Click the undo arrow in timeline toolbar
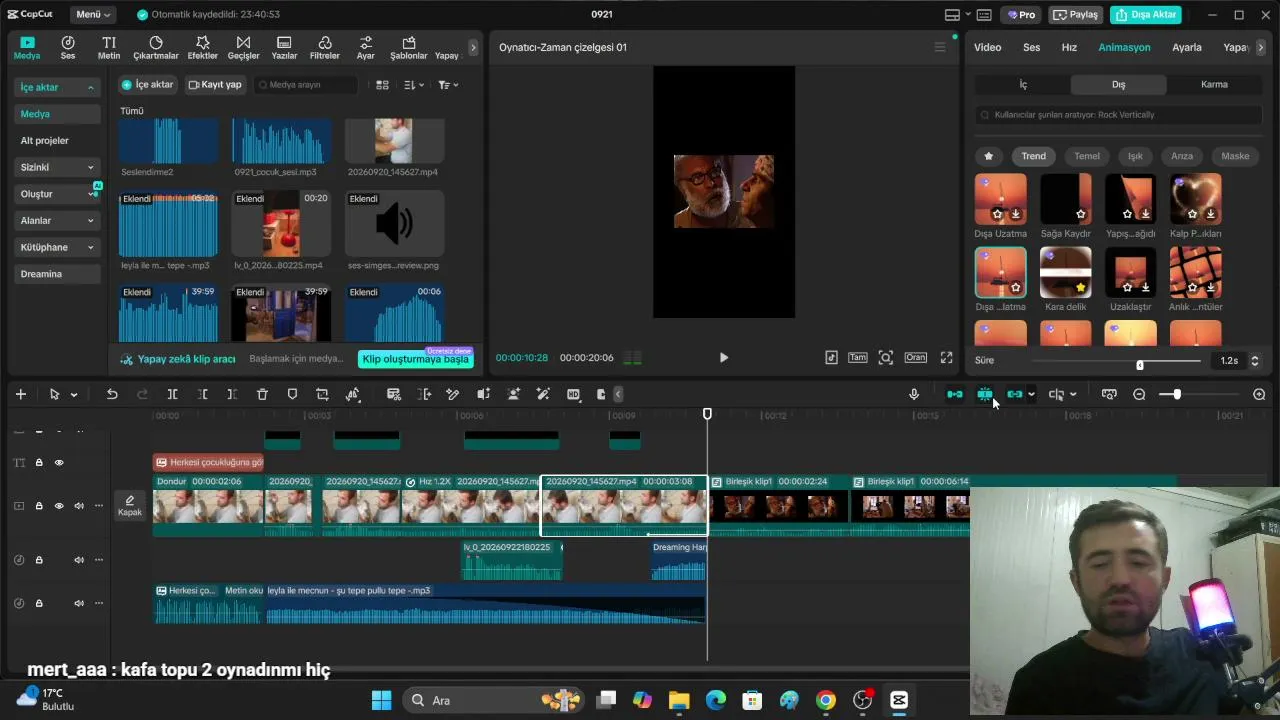 [112, 394]
